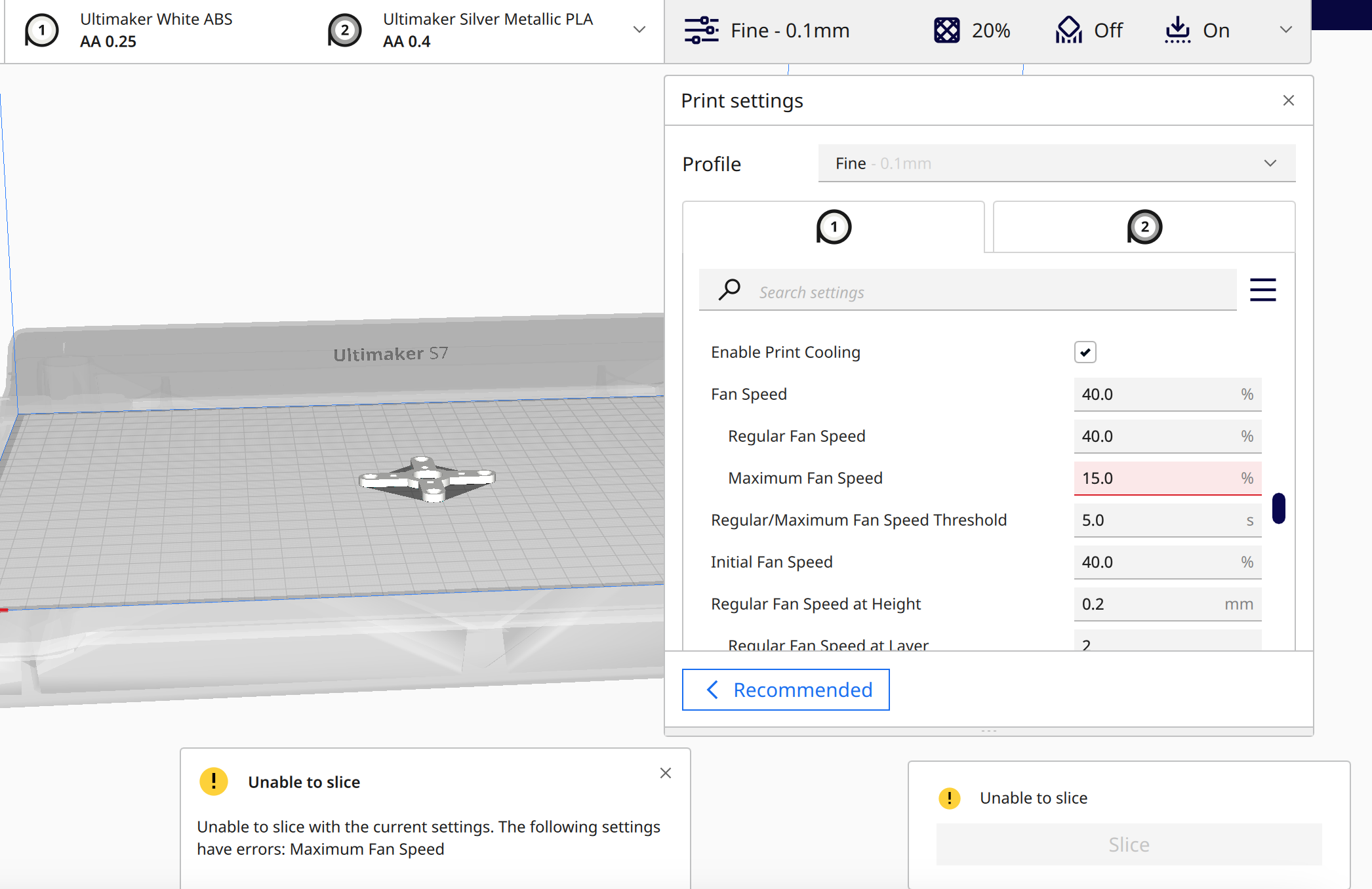
Task: Toggle Enable Print Cooling checkbox
Action: point(1085,352)
